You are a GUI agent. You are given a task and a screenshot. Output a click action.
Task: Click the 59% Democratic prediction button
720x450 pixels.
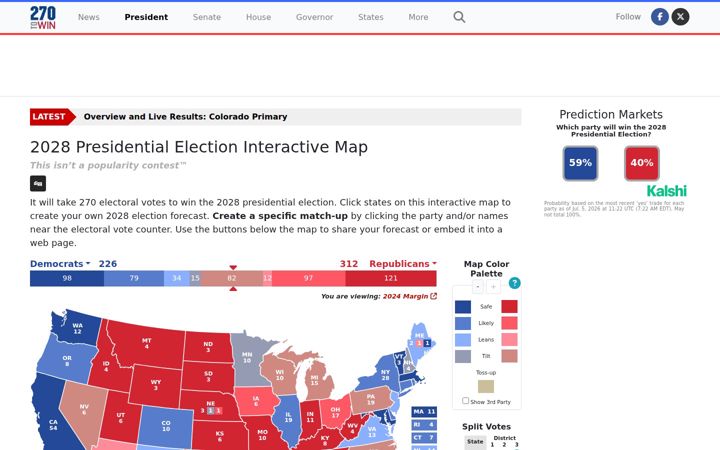pyautogui.click(x=580, y=163)
